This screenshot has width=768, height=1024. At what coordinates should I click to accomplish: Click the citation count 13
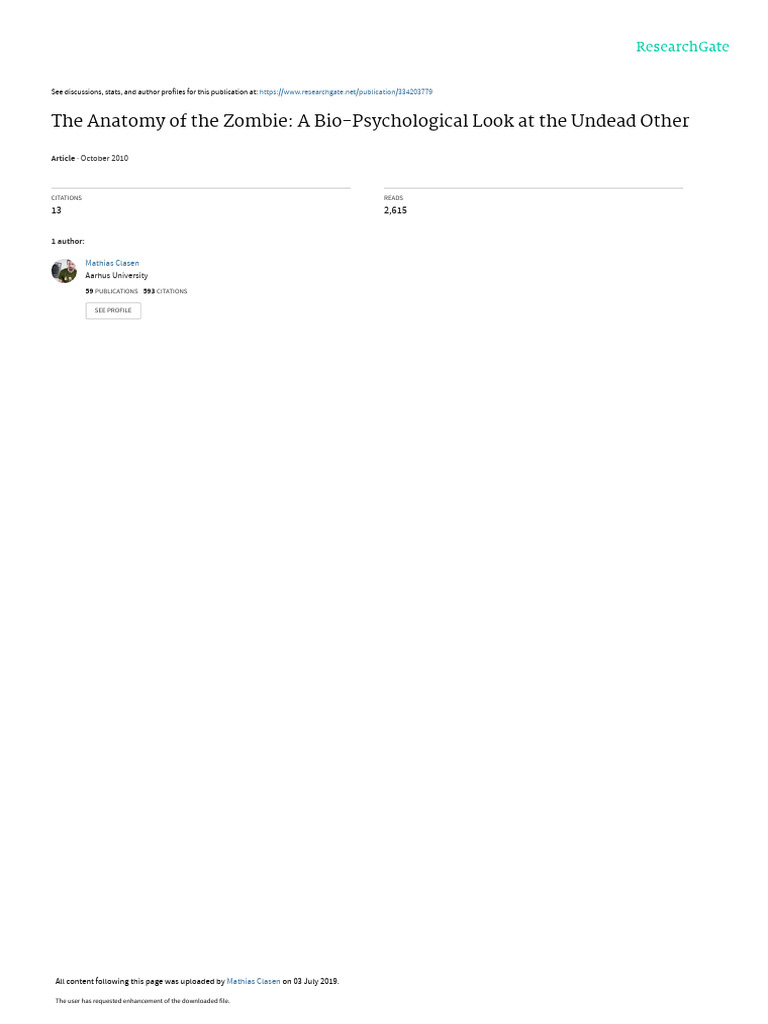[56, 210]
